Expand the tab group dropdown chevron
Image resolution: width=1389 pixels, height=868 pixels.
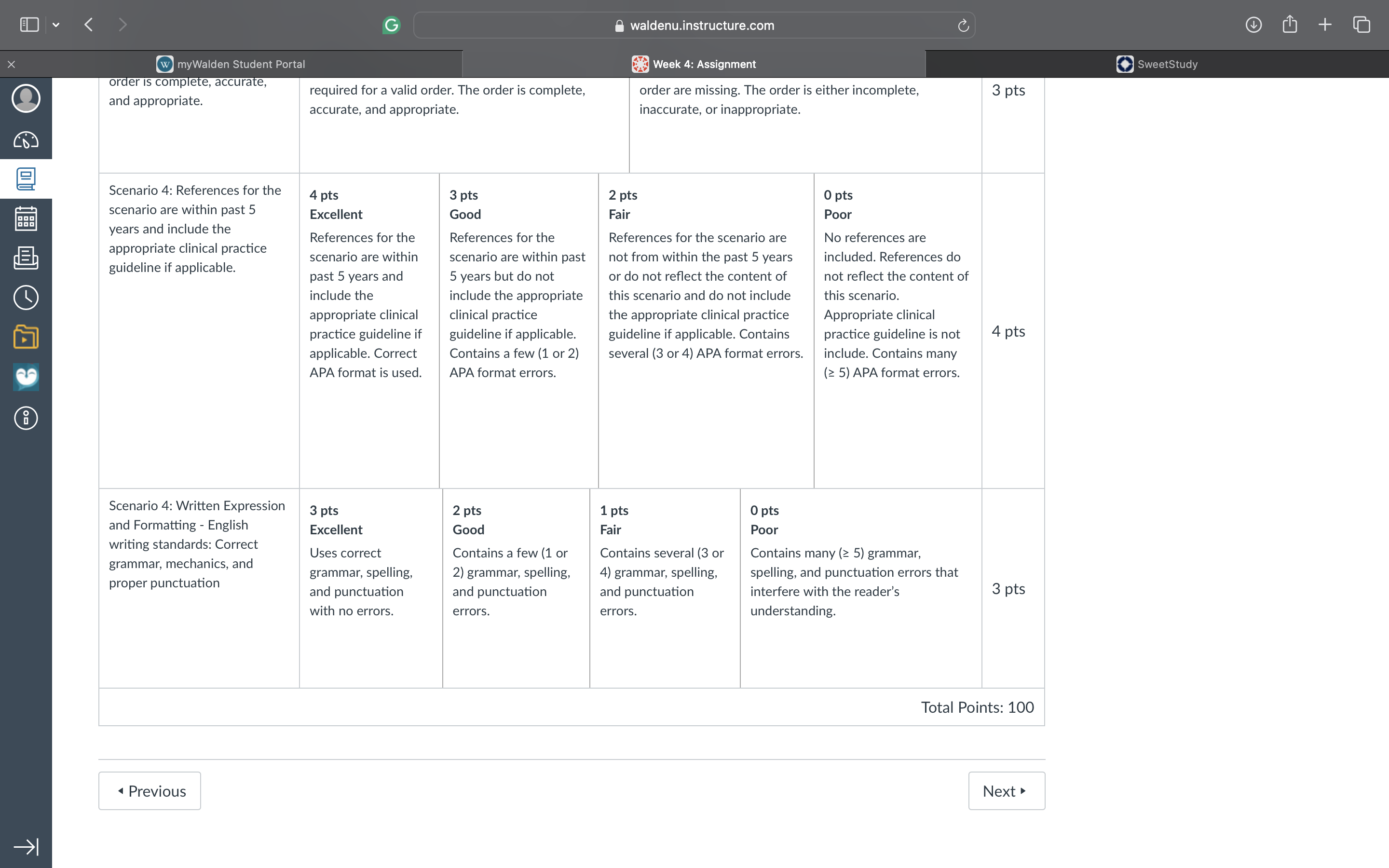pos(55,25)
